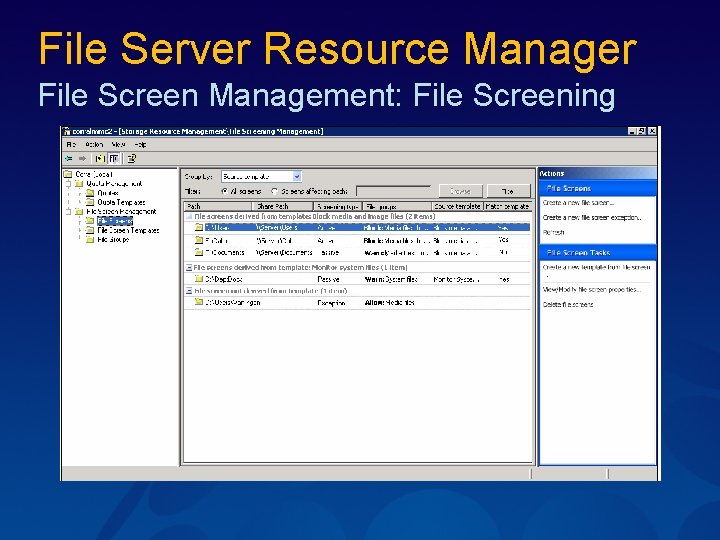The image size is (720, 540).
Task: Click the Help toolbar icon
Action: (x=132, y=158)
